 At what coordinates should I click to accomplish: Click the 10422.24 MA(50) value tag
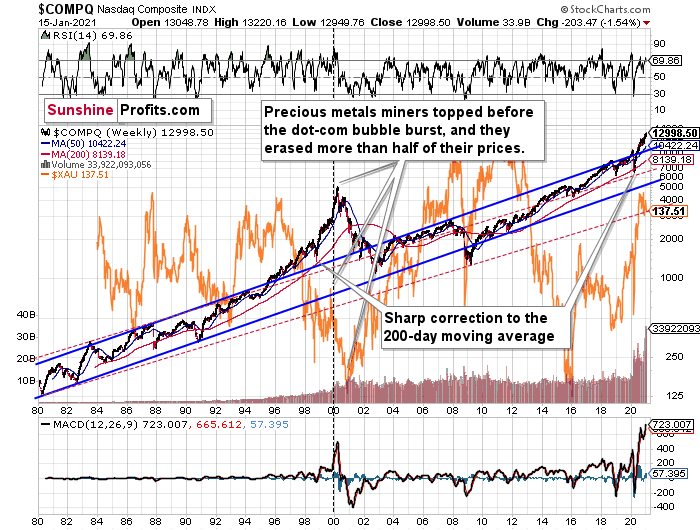pyautogui.click(x=675, y=146)
